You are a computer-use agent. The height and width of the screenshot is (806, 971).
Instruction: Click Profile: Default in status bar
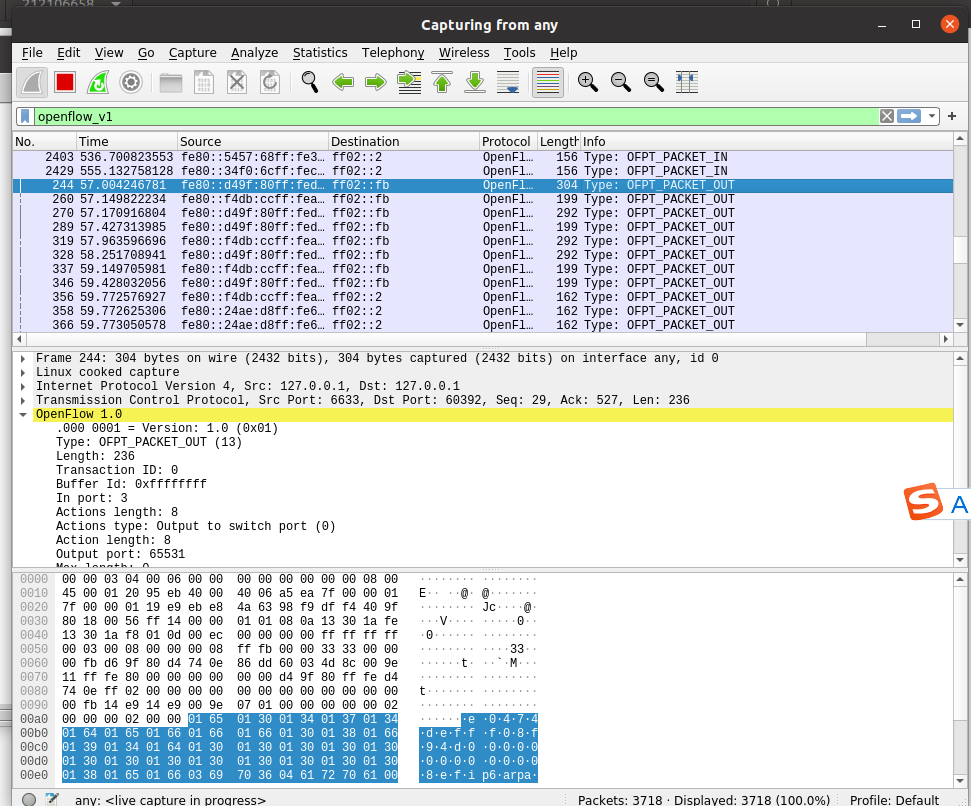tap(894, 800)
